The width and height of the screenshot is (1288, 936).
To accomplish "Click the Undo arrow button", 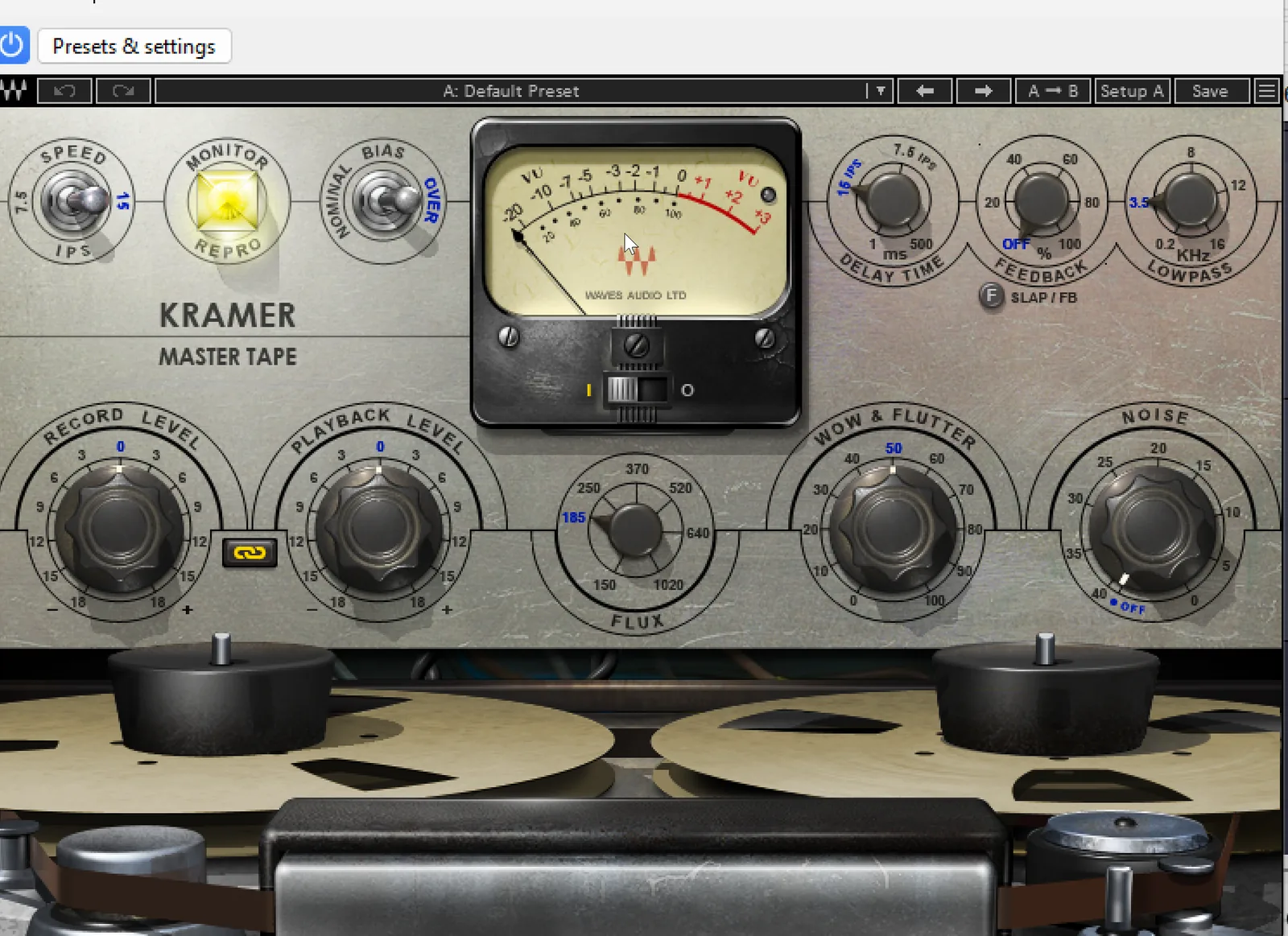I will click(x=64, y=91).
